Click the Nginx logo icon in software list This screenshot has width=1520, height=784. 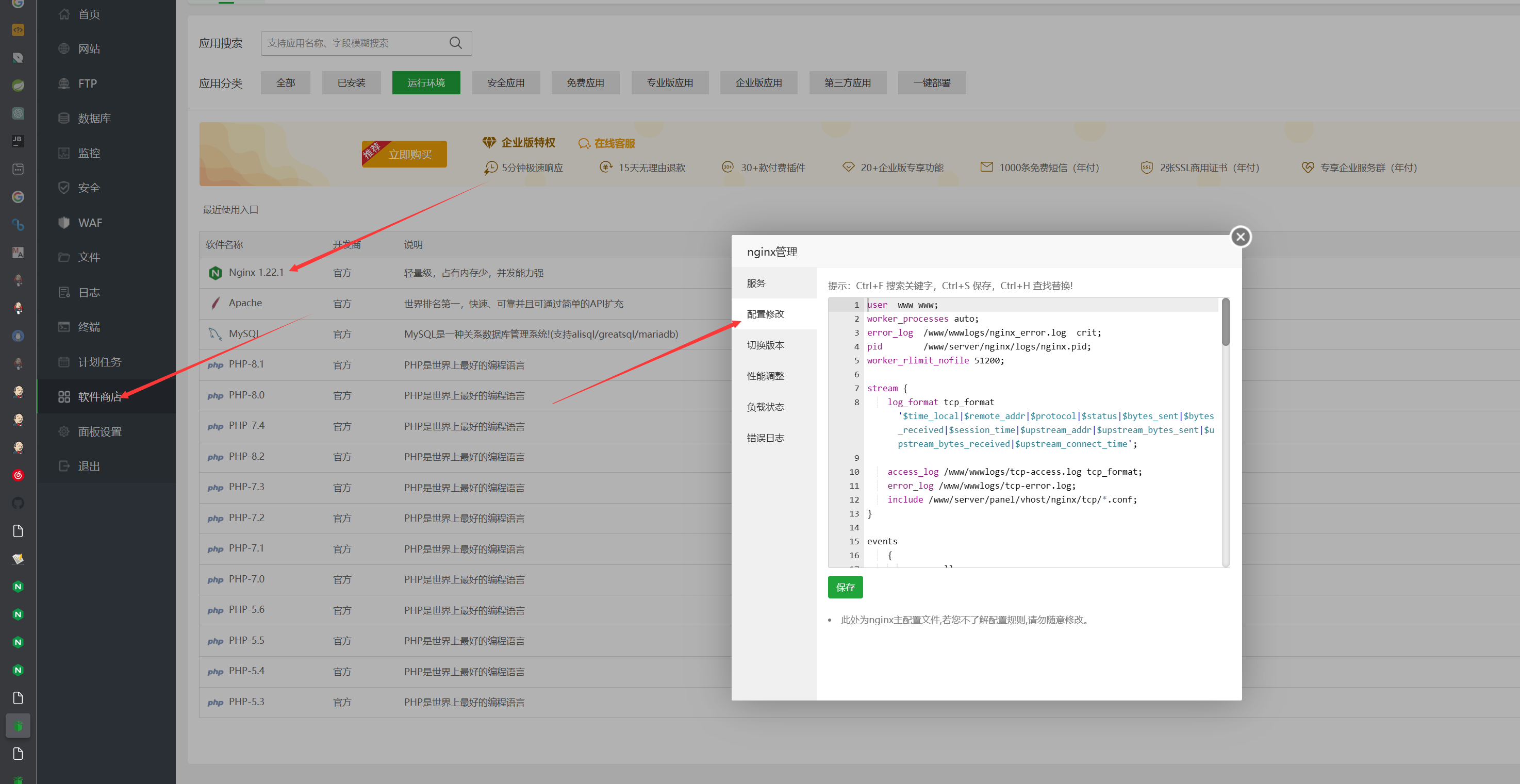tap(215, 273)
